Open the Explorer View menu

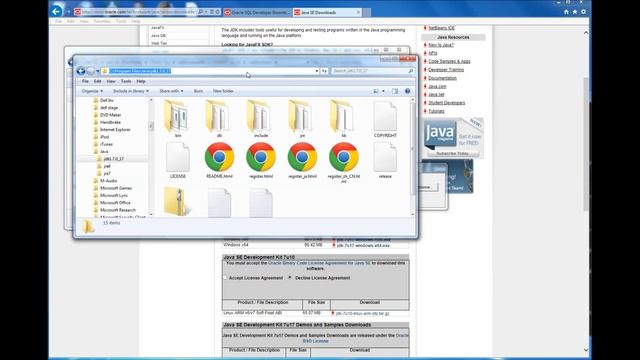click(x=111, y=81)
